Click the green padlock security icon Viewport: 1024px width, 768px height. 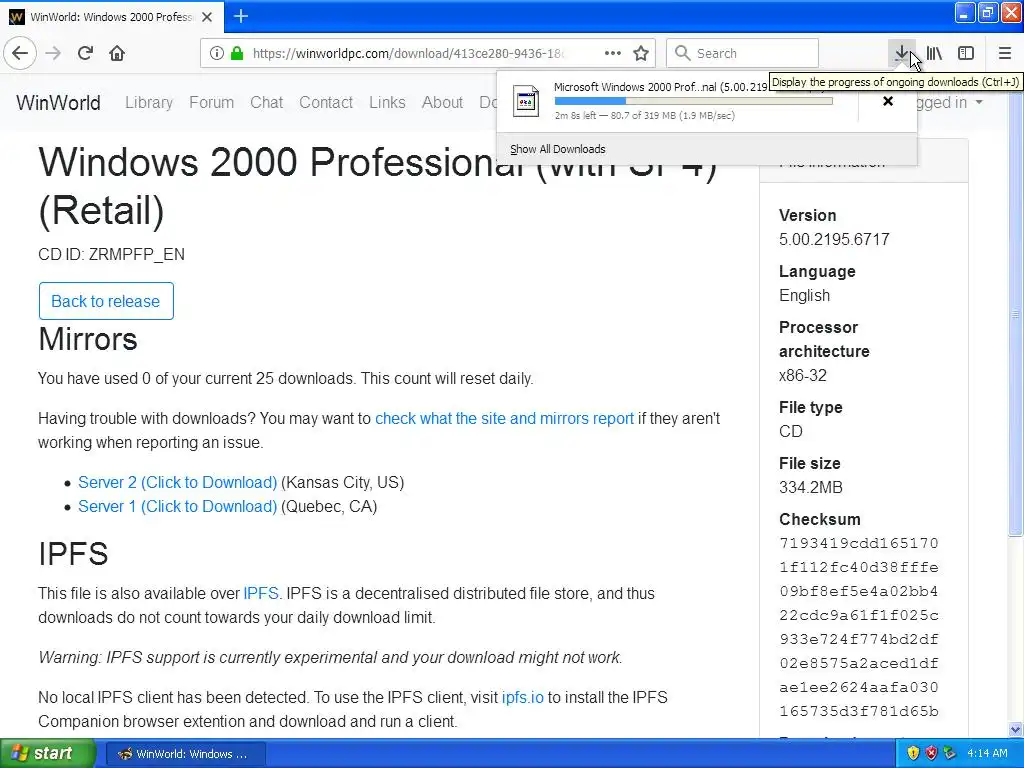tap(237, 54)
